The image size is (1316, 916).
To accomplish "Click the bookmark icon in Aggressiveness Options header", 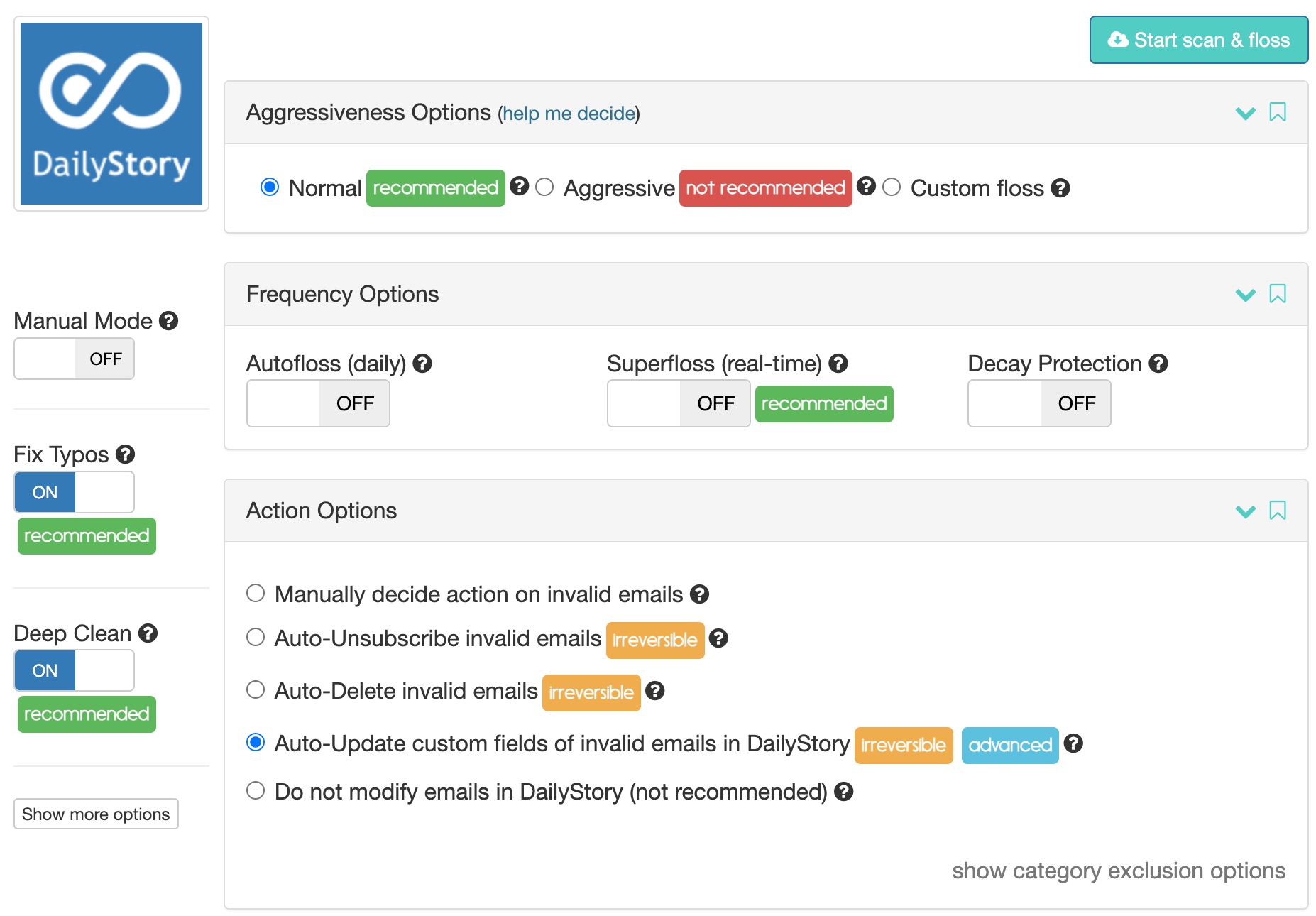I will (1277, 112).
